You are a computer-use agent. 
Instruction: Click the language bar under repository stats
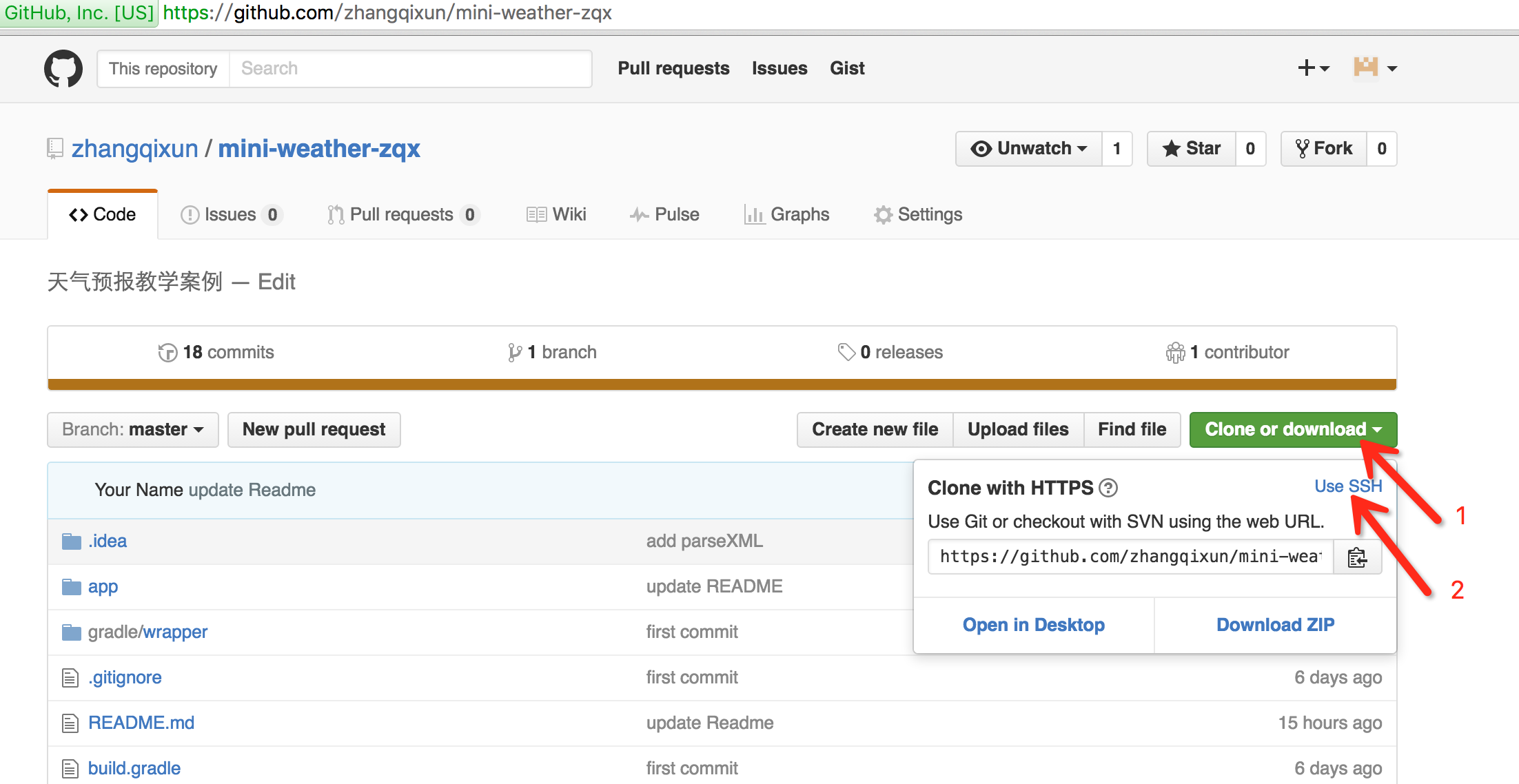pyautogui.click(x=722, y=384)
